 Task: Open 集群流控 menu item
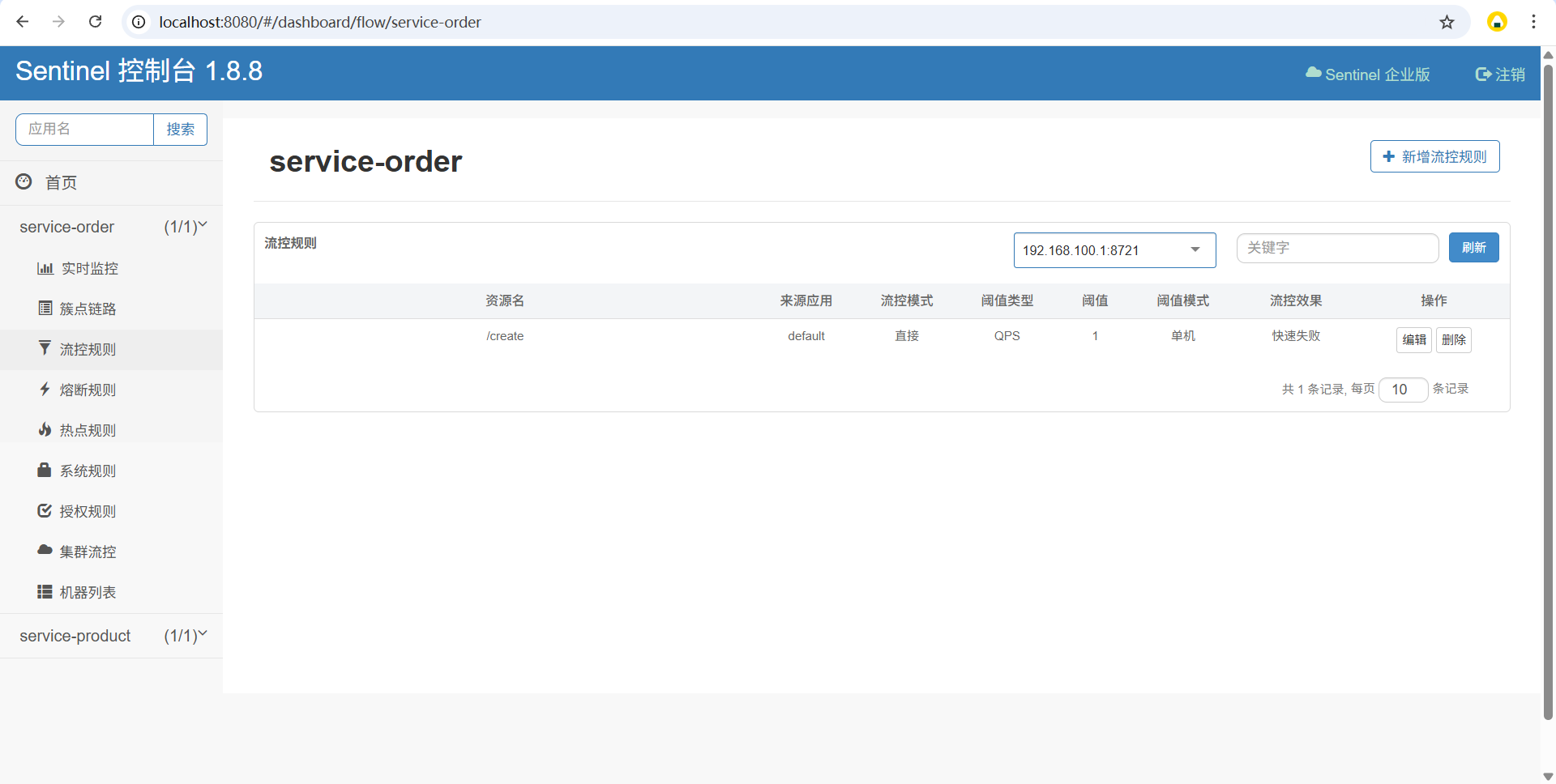tap(111, 552)
